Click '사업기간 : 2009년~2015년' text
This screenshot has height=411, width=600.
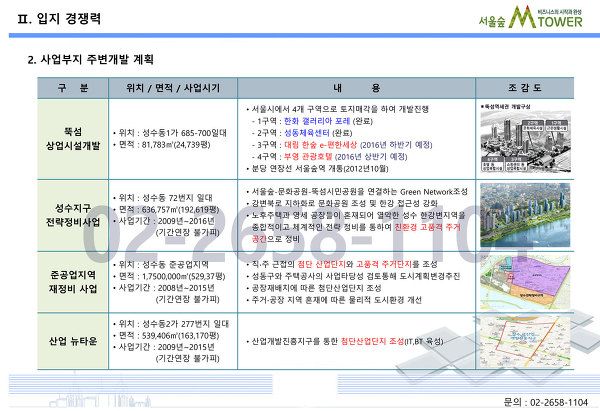tap(164, 347)
